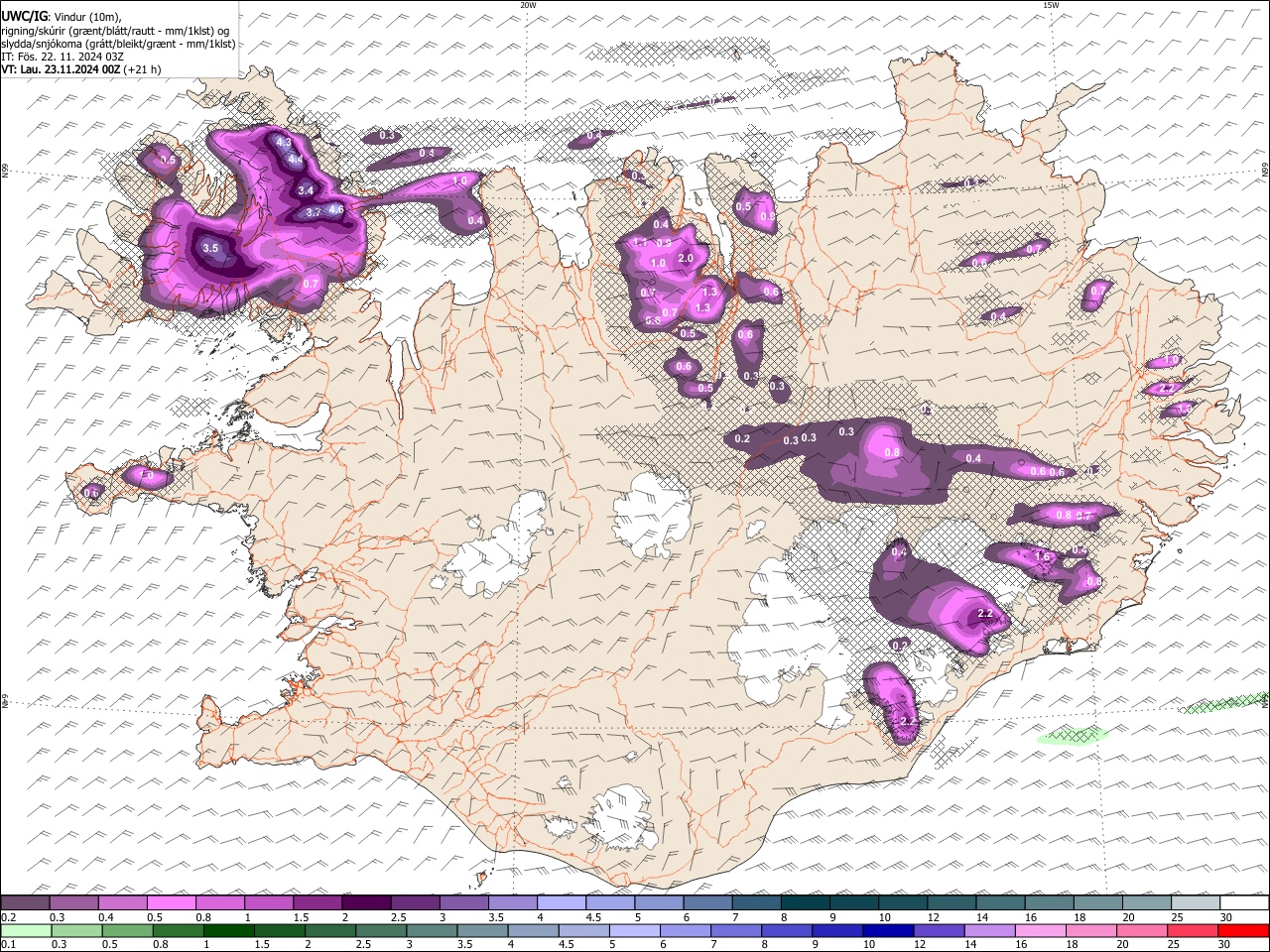The width and height of the screenshot is (1270, 952).
Task: Select the lower legend swatch for 16–18
Action: [1041, 930]
